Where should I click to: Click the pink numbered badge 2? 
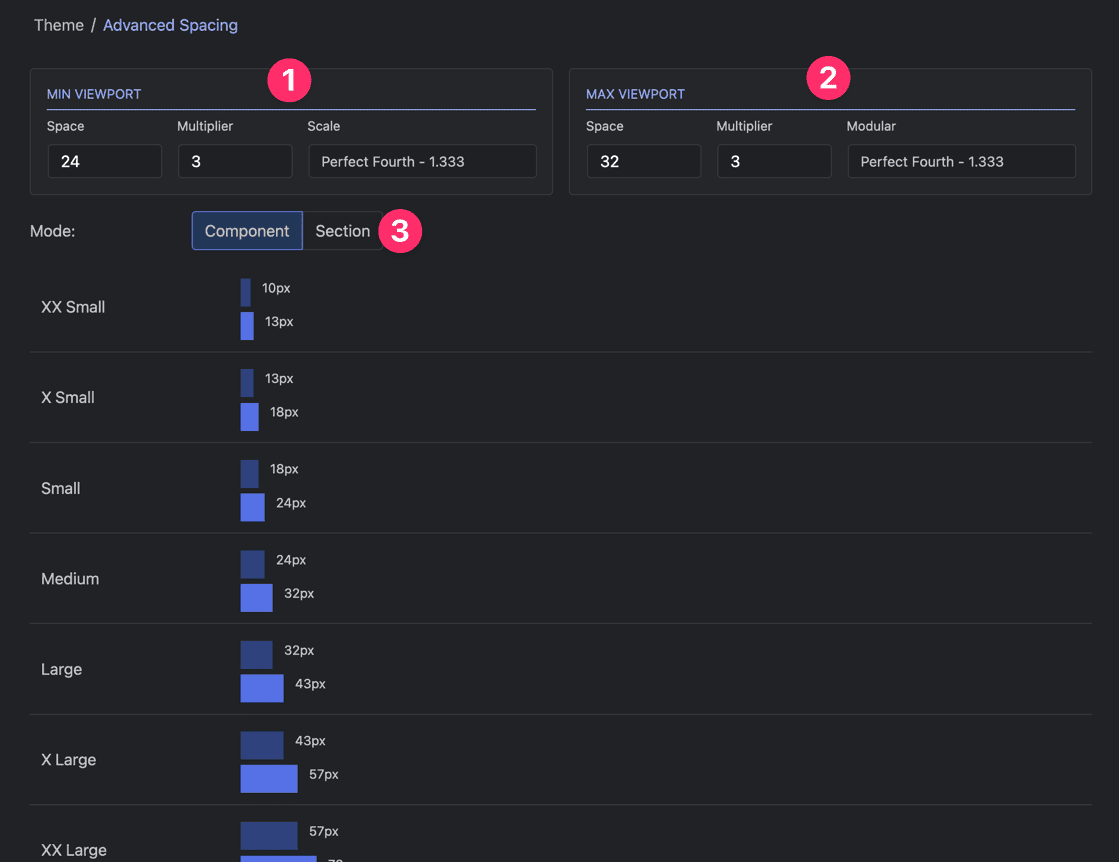click(828, 77)
